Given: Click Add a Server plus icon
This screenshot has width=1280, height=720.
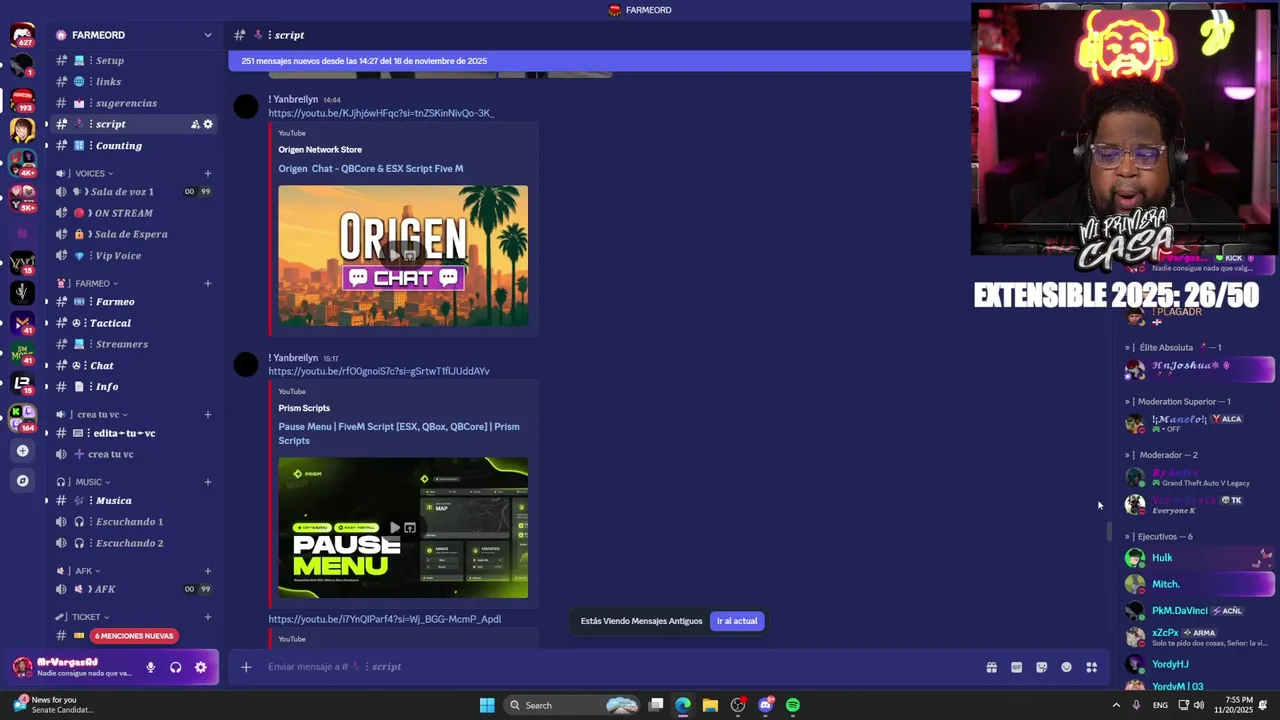Looking at the screenshot, I should [22, 451].
